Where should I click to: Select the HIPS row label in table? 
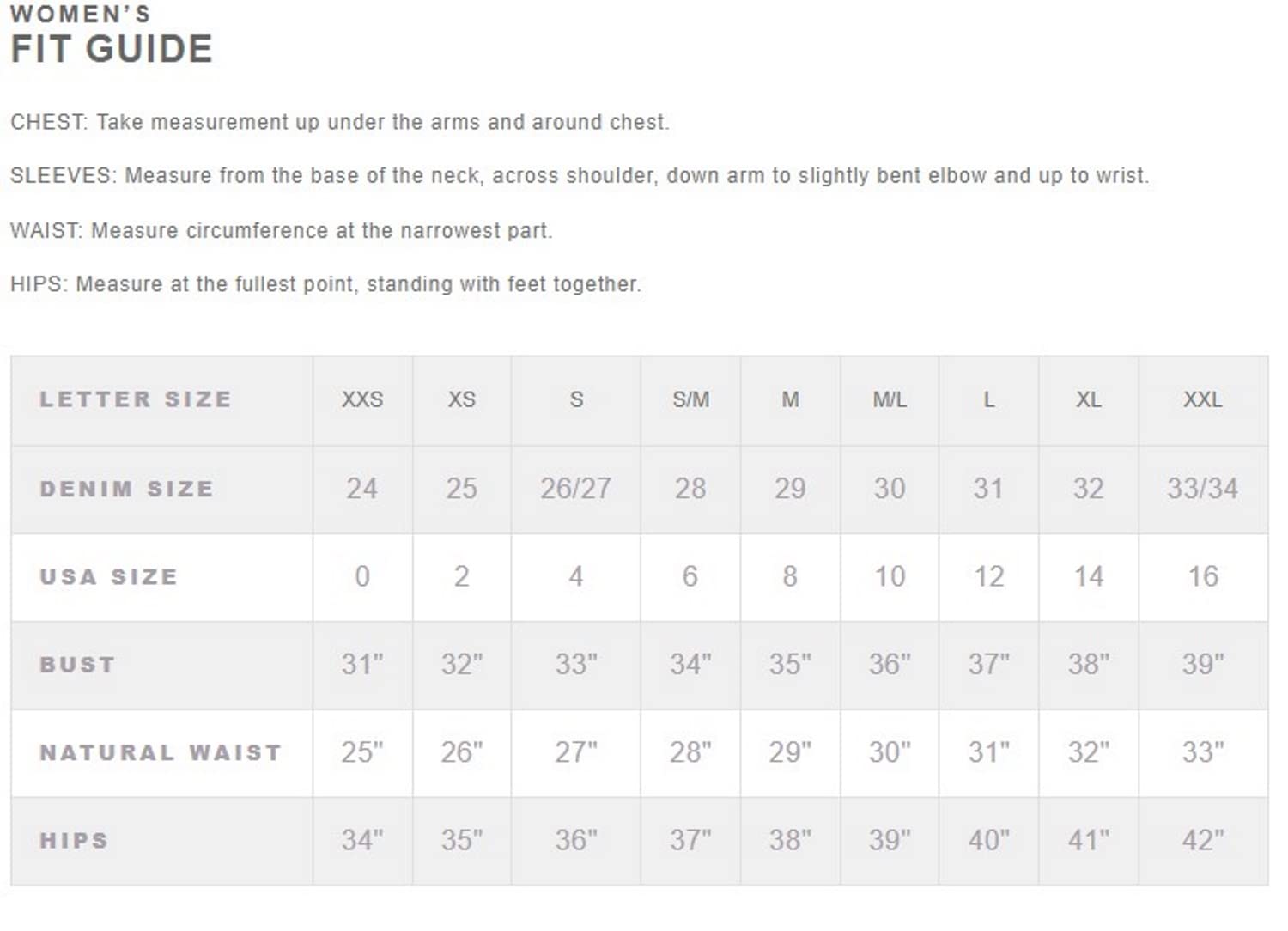(x=74, y=840)
